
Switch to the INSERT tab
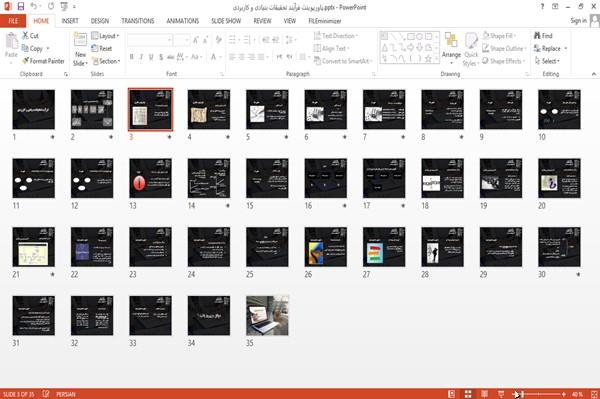70,21
